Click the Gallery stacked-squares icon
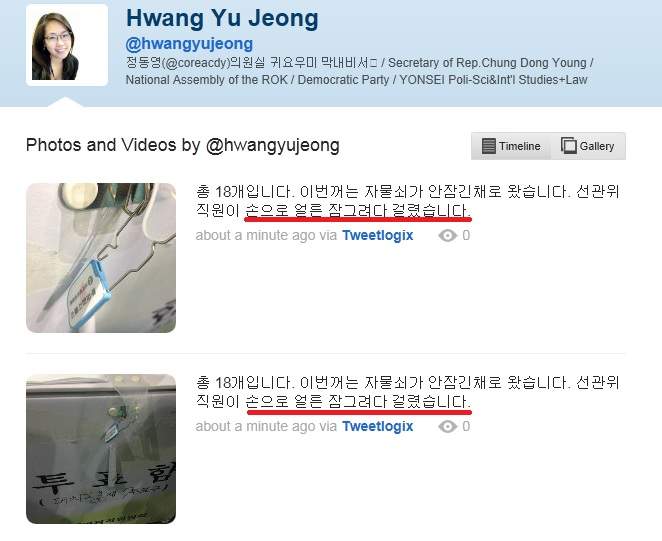The height and width of the screenshot is (541, 662). (569, 145)
